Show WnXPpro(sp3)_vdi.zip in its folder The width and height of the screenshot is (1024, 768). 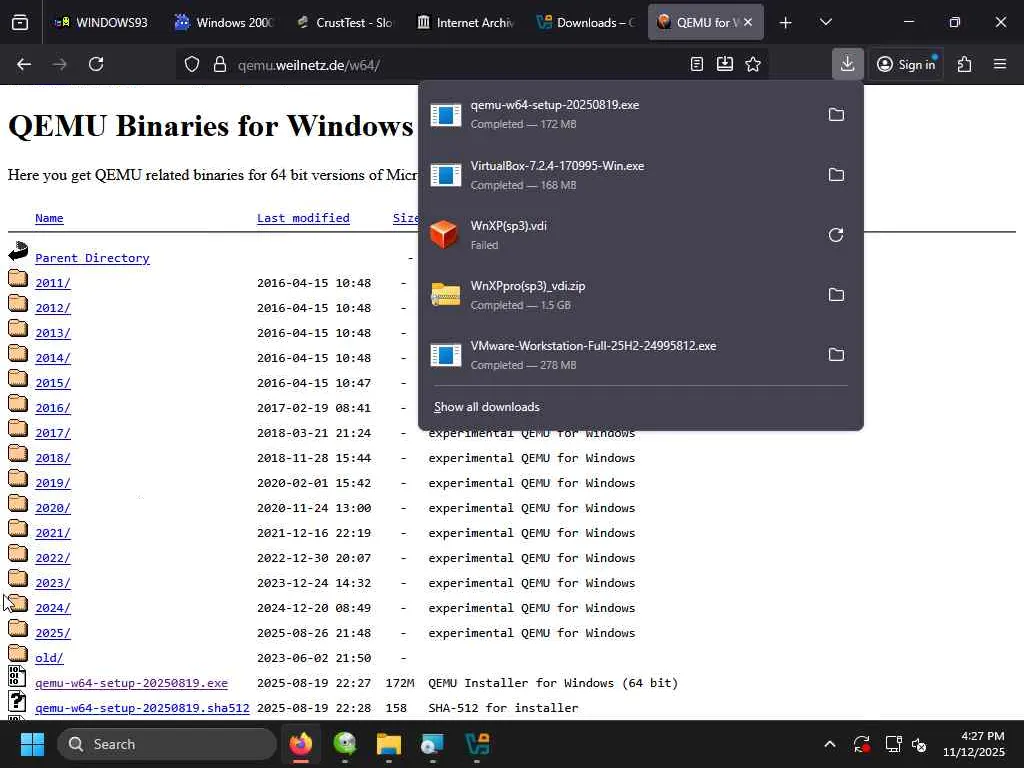coord(836,295)
